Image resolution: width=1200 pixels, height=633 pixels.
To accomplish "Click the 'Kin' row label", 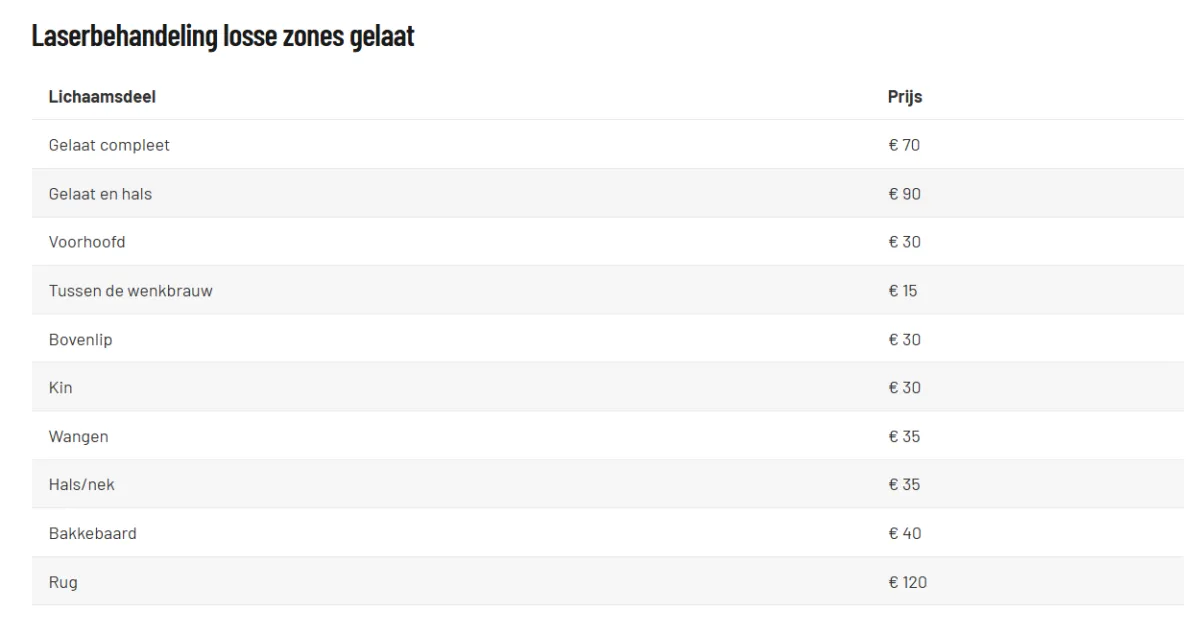I will (60, 388).
